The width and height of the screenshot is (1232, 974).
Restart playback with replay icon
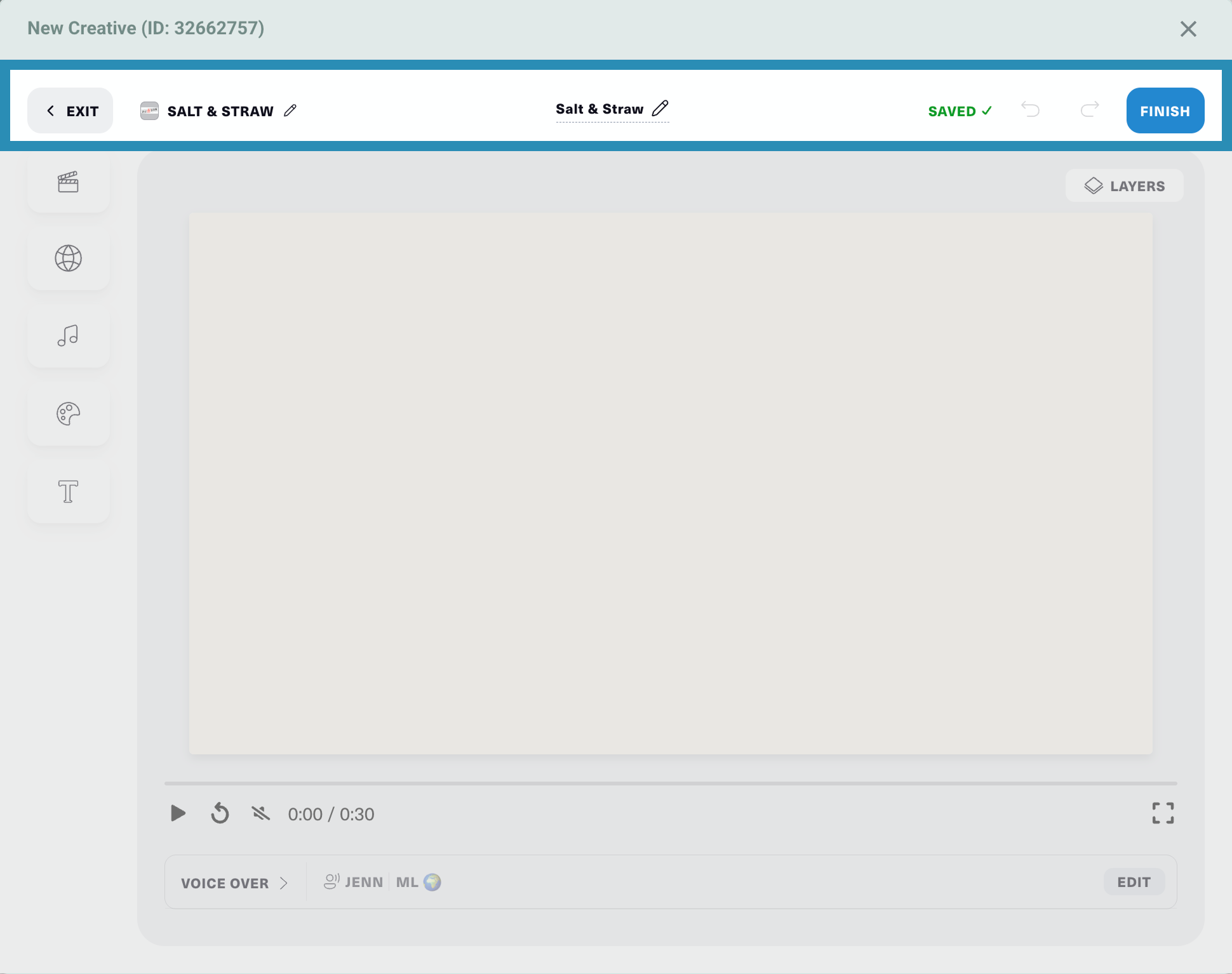(x=220, y=813)
